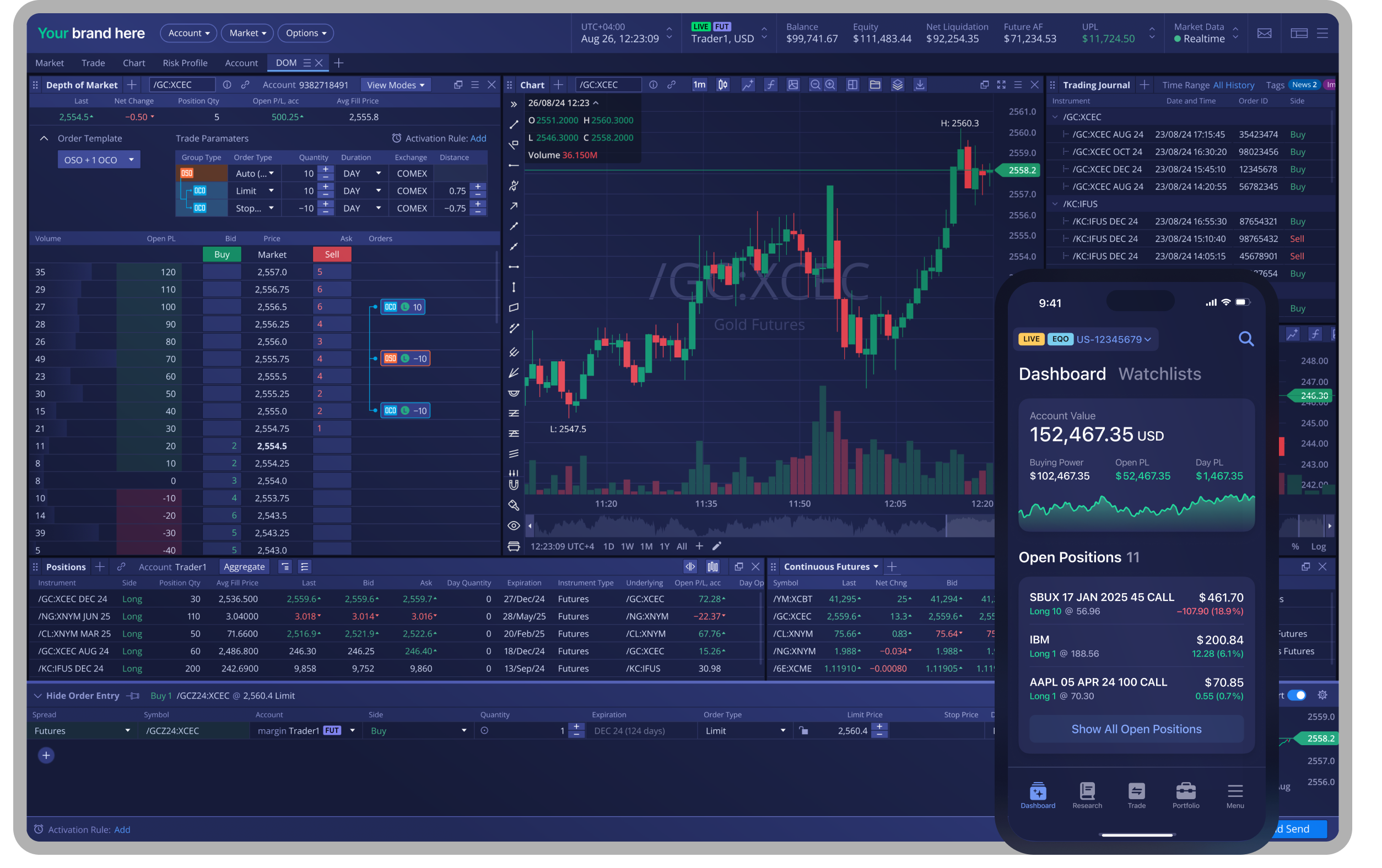This screenshot has height=868, width=1382.
Task: Open the Watchlists tab on mobile
Action: (1159, 374)
